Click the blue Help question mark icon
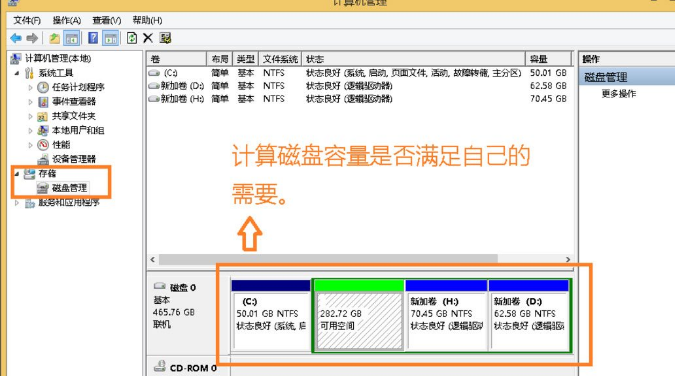The width and height of the screenshot is (675, 376). tap(93, 38)
